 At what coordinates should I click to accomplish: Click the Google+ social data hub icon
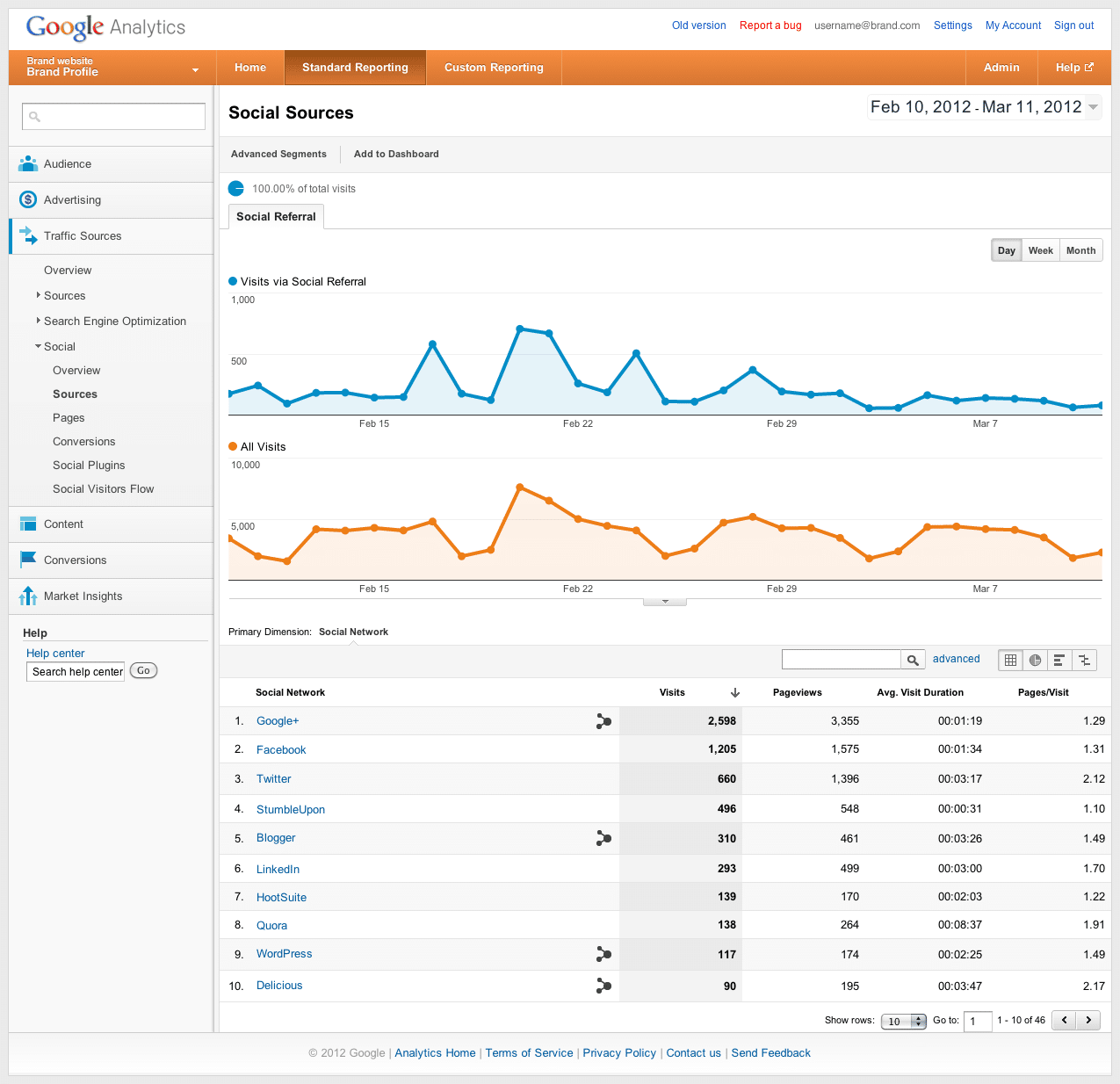[x=603, y=721]
